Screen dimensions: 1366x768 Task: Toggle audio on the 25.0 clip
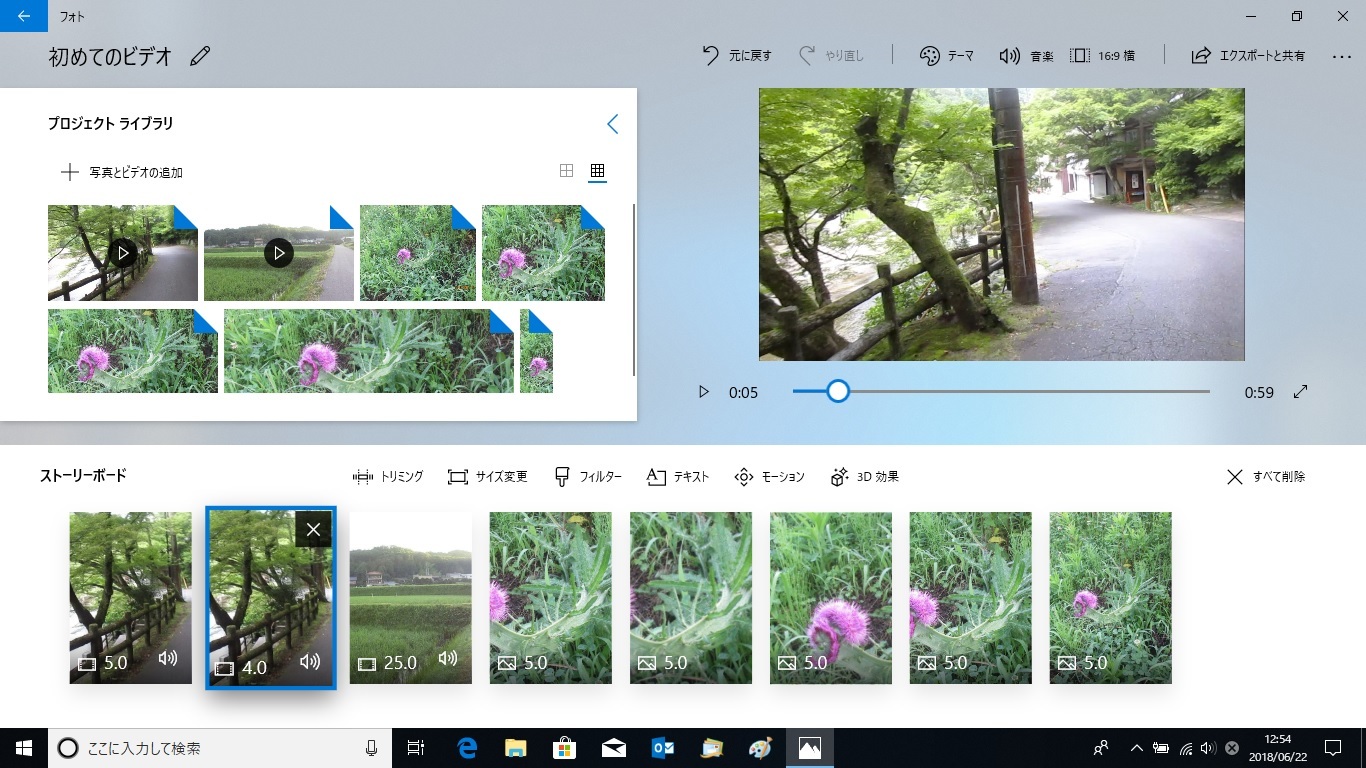(448, 658)
